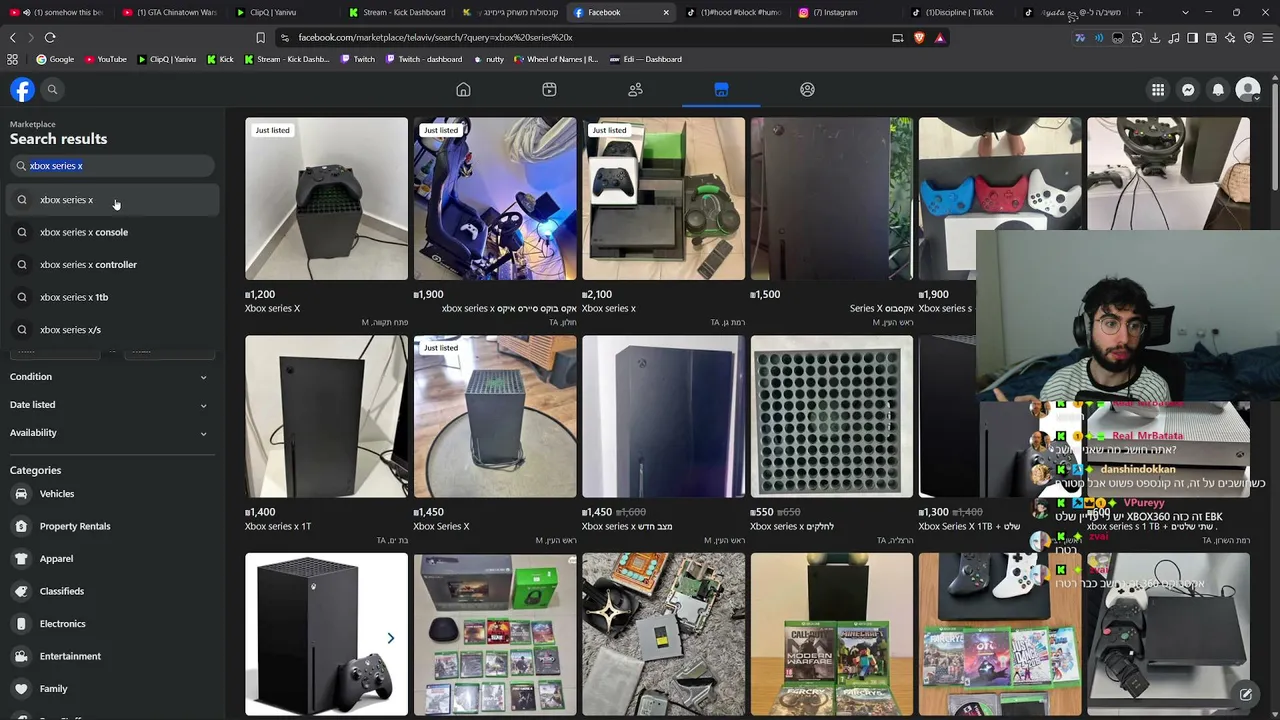This screenshot has height=720, width=1280.
Task: Open the music note playlist icon
Action: (1174, 38)
